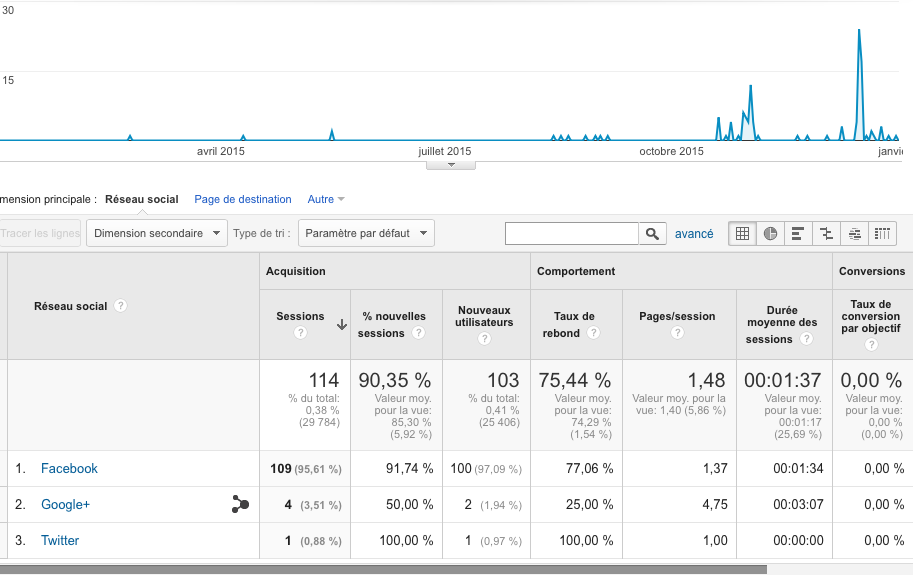Select the pivot table view icon
Screen dimensions: 913x577
point(882,234)
